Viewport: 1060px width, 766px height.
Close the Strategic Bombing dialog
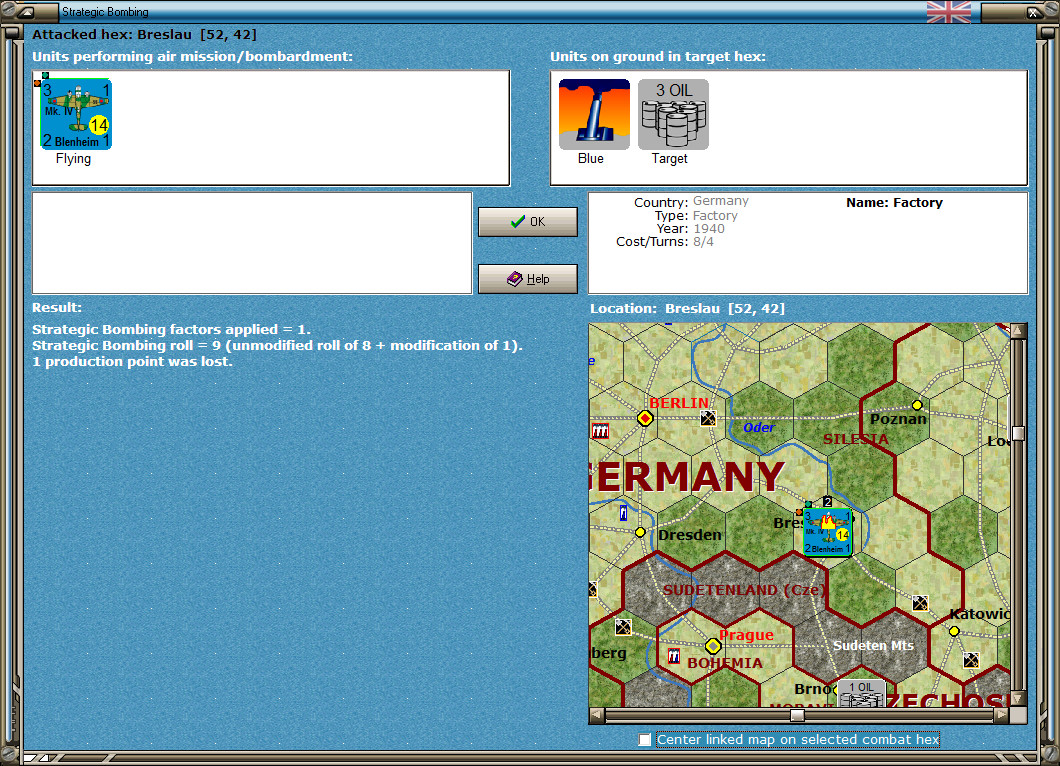[x=1032, y=11]
